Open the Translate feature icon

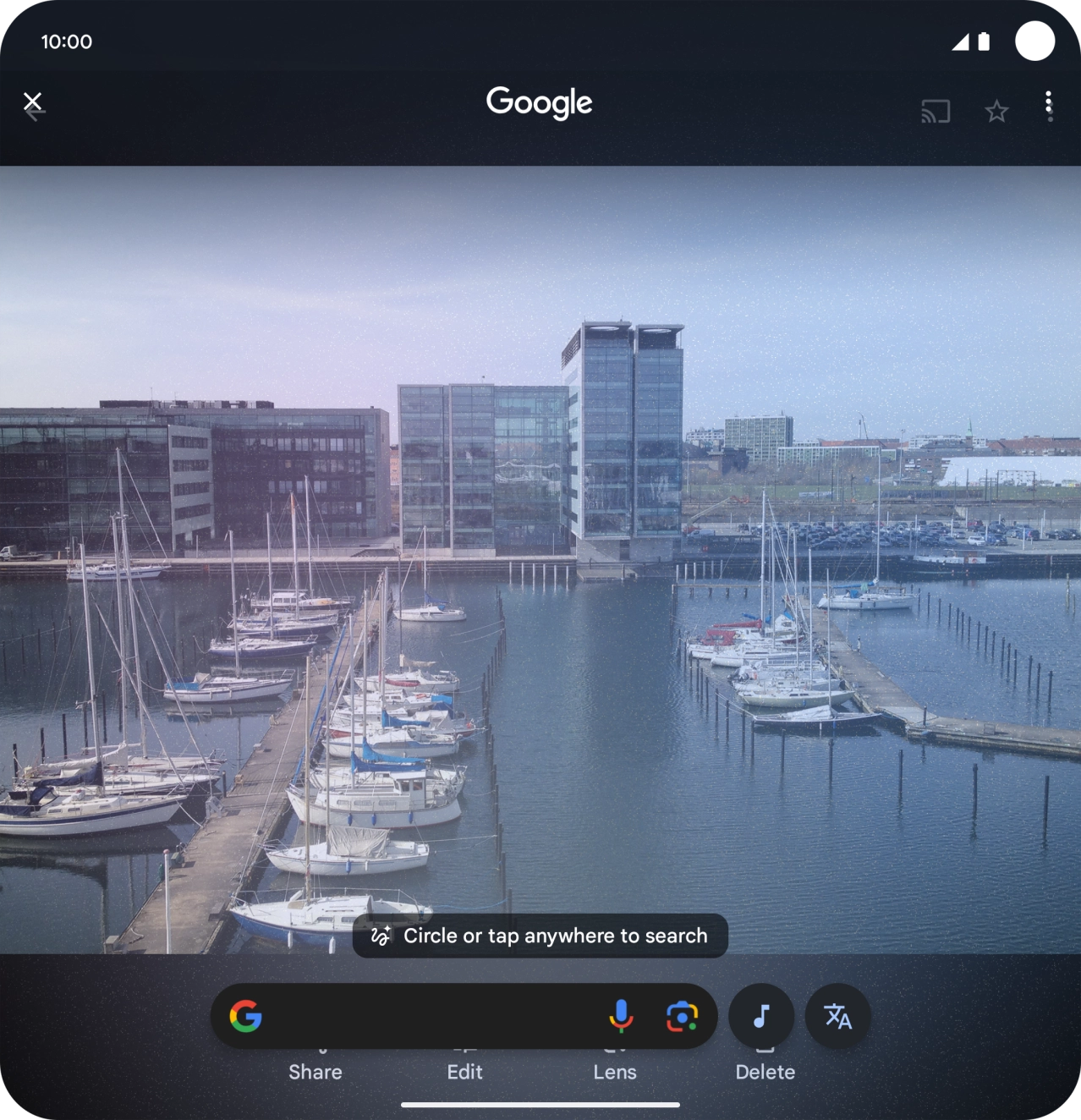tap(837, 1017)
